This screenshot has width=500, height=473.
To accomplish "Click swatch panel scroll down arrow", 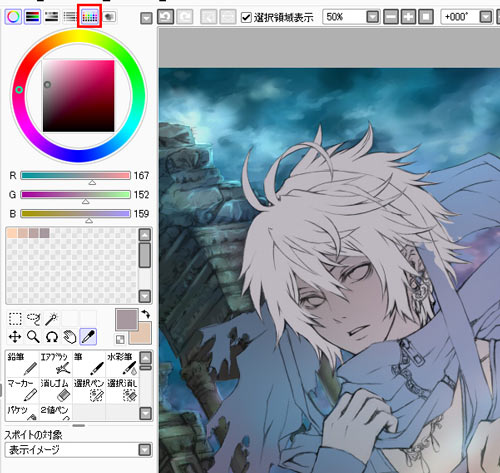I will pyautogui.click(x=145, y=296).
